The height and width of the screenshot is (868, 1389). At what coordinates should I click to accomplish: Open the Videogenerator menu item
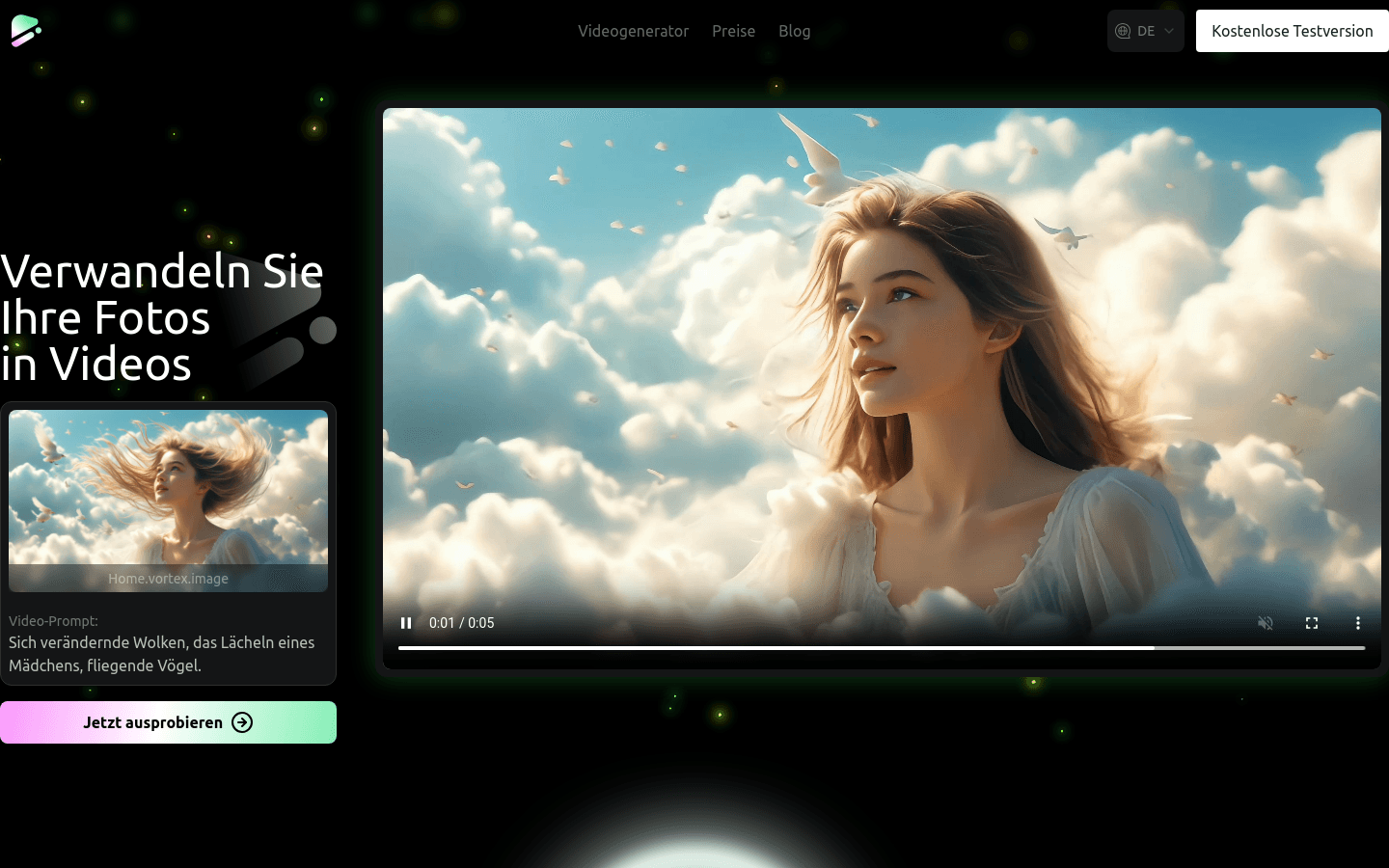(x=633, y=31)
